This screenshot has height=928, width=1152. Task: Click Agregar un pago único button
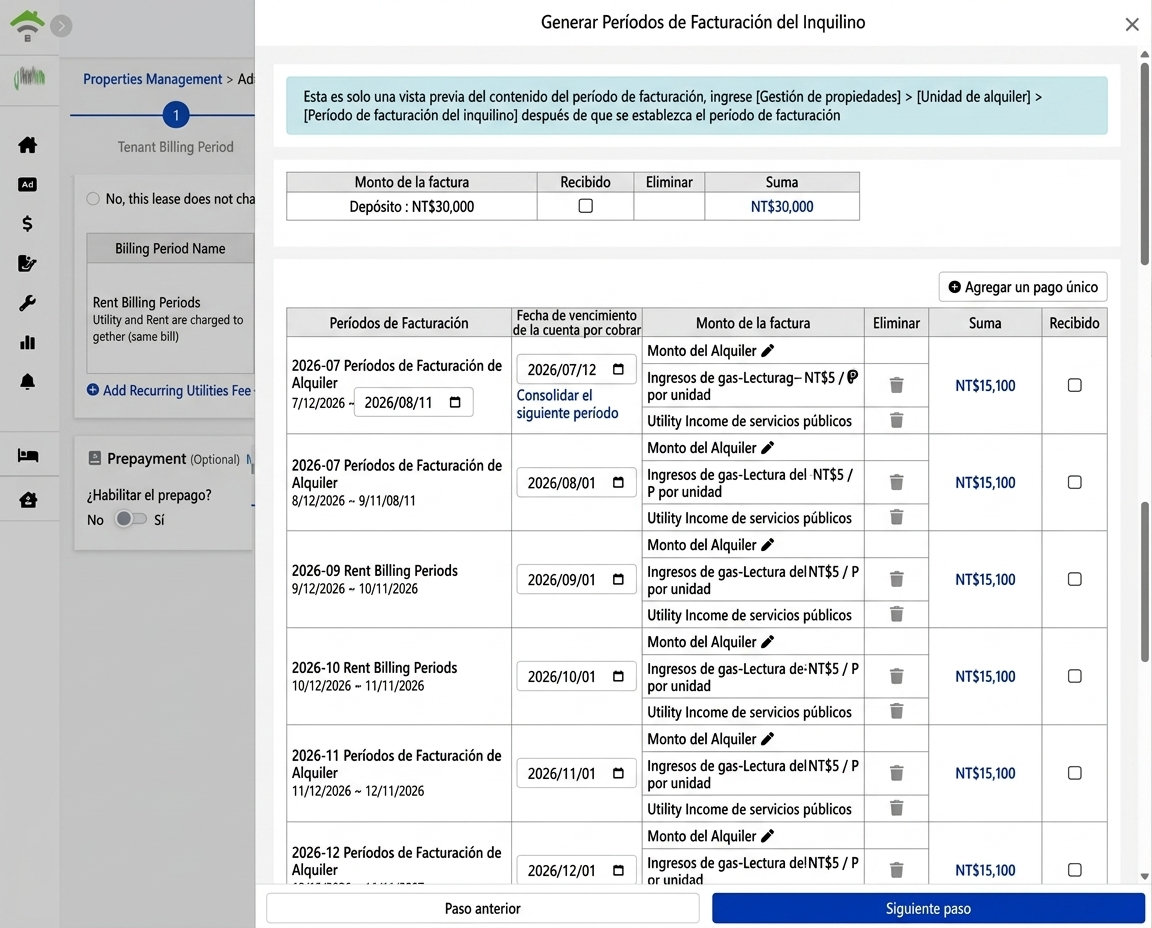pos(1023,287)
